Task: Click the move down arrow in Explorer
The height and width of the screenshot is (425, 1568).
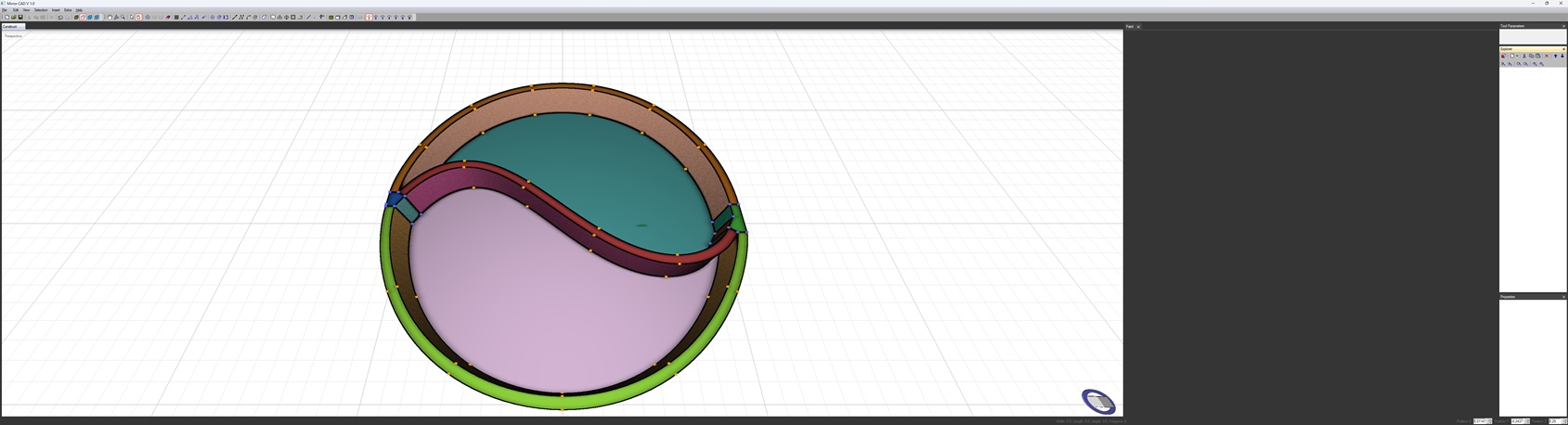Action: click(x=1562, y=56)
